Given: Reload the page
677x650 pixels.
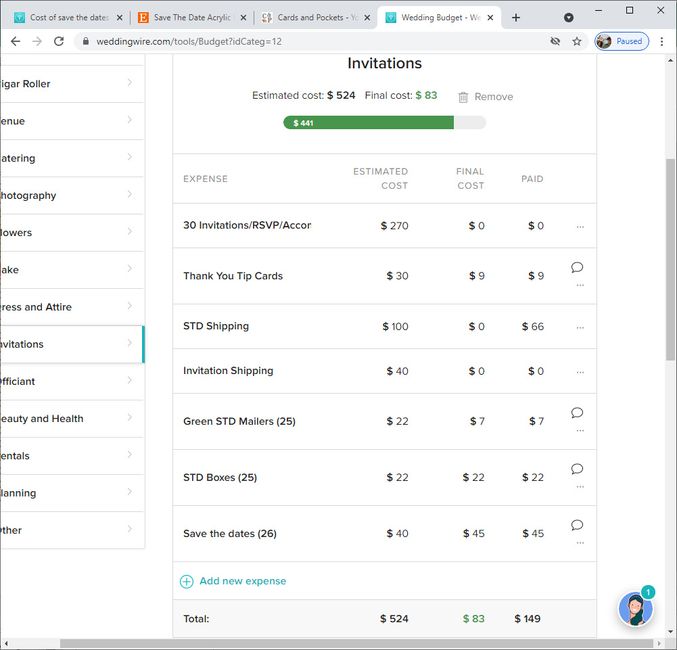Looking at the screenshot, I should coord(59,42).
